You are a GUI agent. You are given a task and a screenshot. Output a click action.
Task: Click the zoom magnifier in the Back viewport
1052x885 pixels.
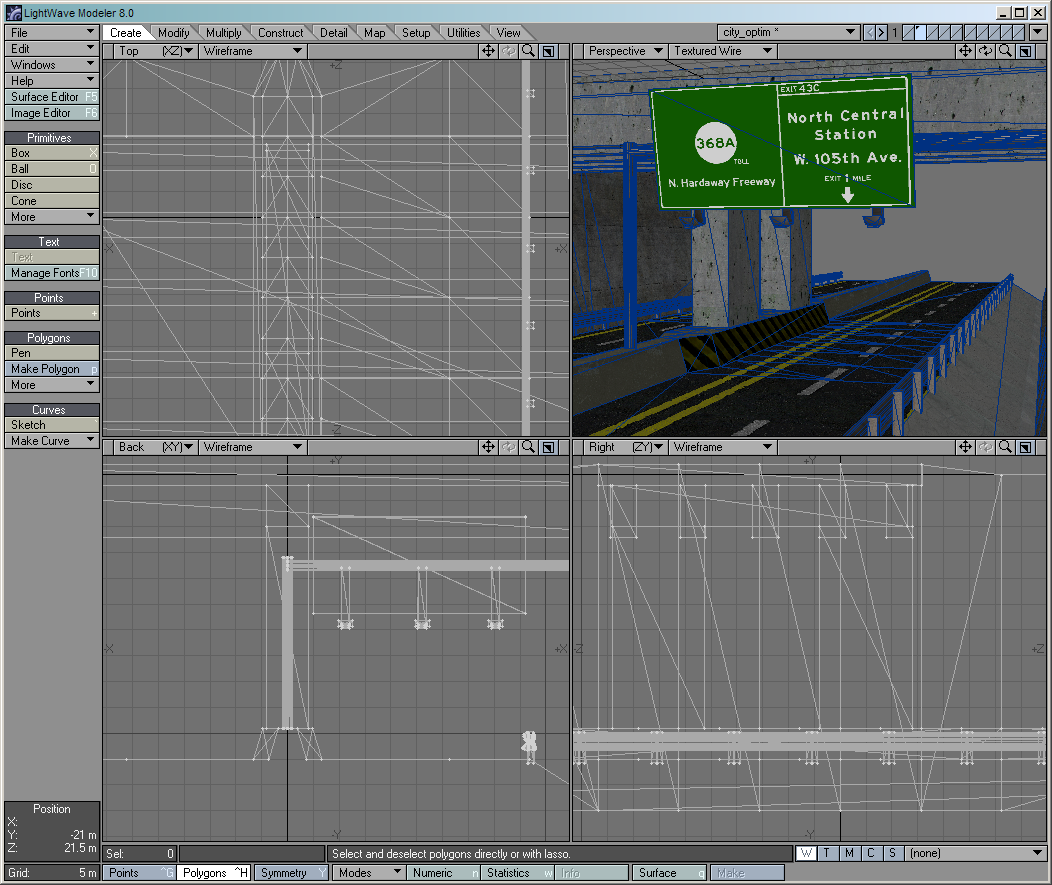[529, 447]
